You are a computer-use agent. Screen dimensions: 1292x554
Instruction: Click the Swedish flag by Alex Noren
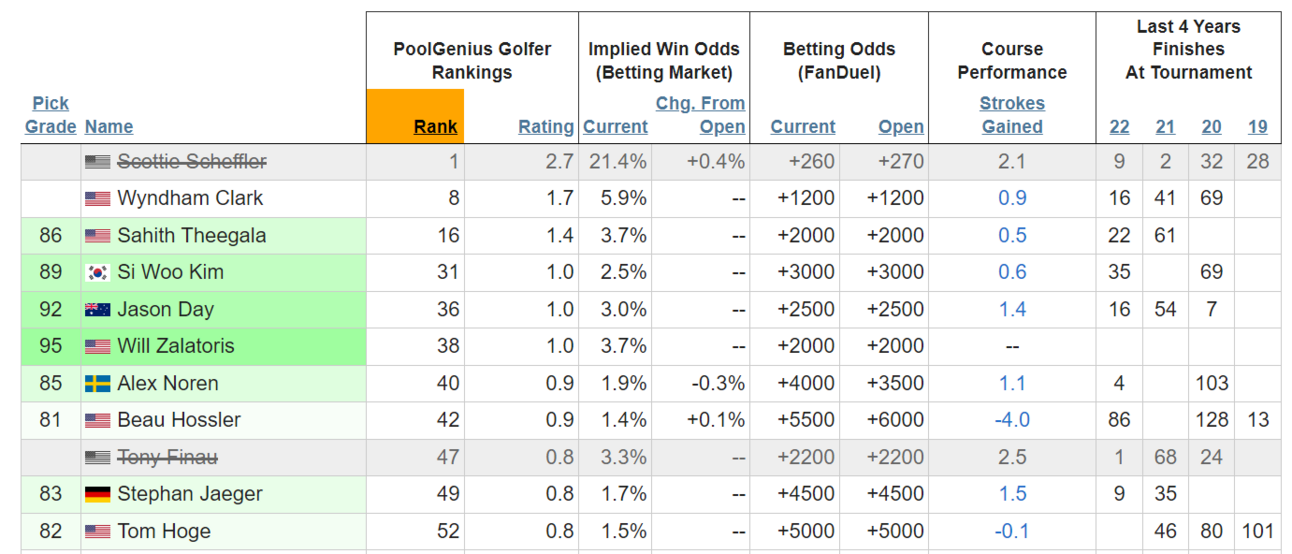tap(97, 383)
